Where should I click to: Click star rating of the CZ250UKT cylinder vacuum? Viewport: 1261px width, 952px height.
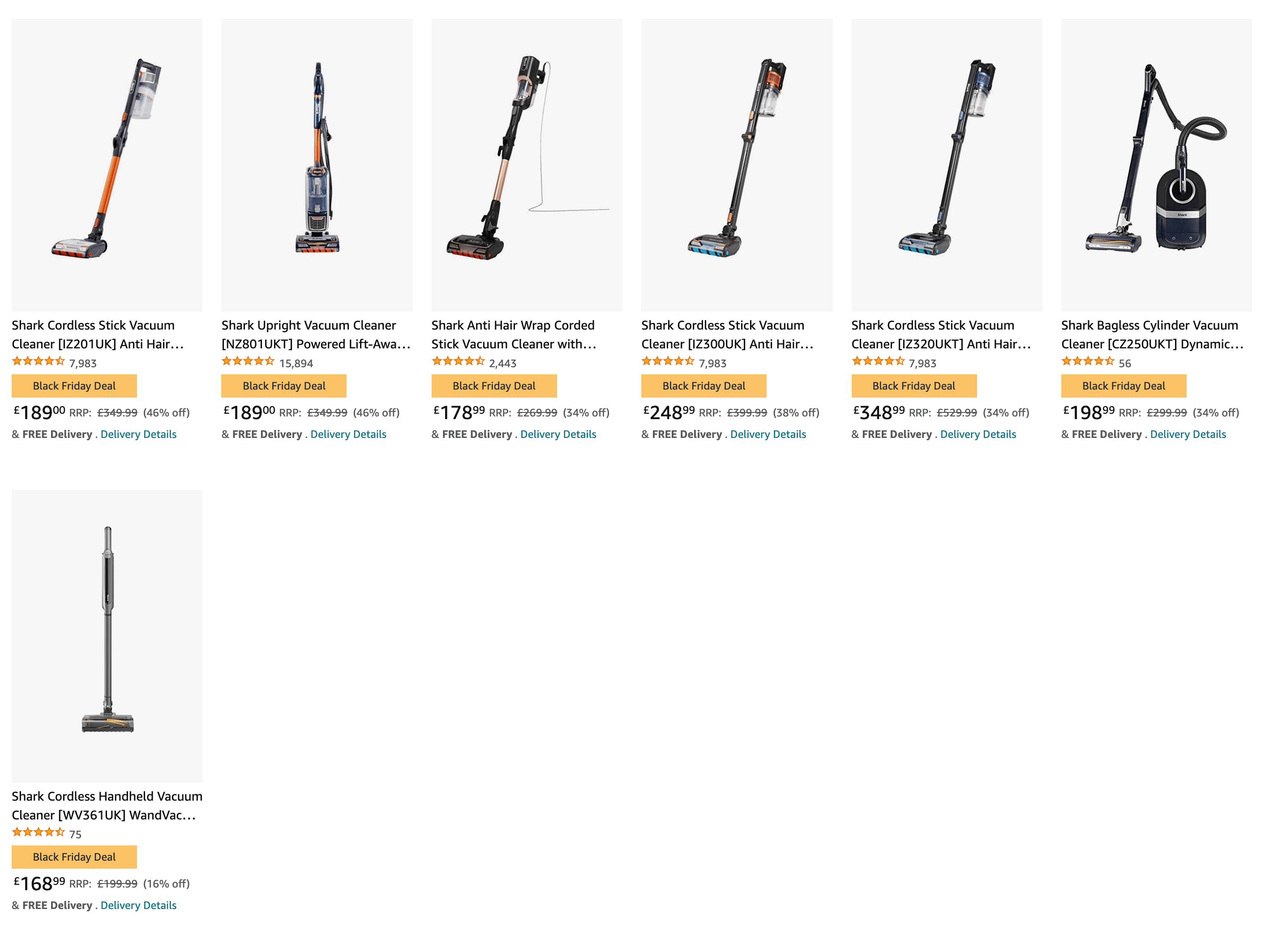pyautogui.click(x=1087, y=361)
